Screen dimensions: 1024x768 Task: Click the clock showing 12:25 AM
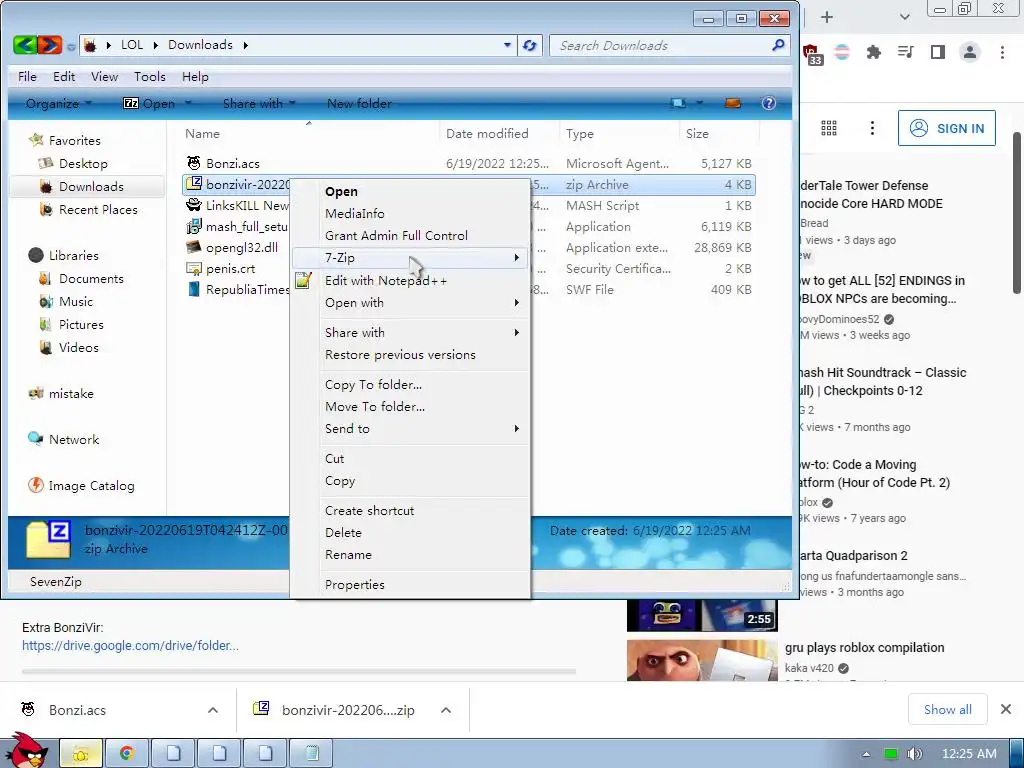(x=969, y=754)
